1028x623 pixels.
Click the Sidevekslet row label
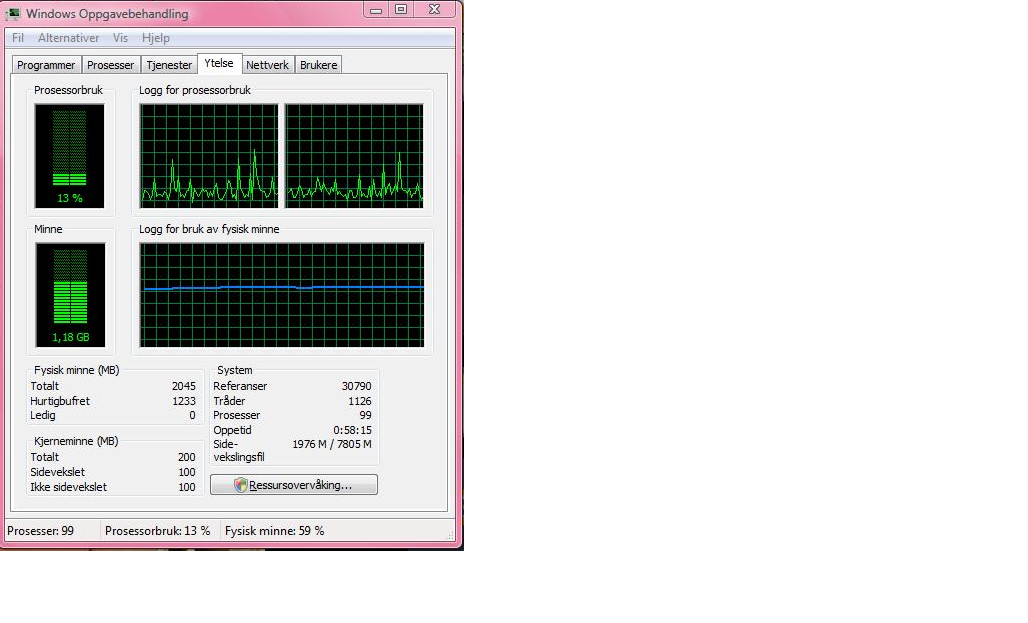pyautogui.click(x=58, y=472)
